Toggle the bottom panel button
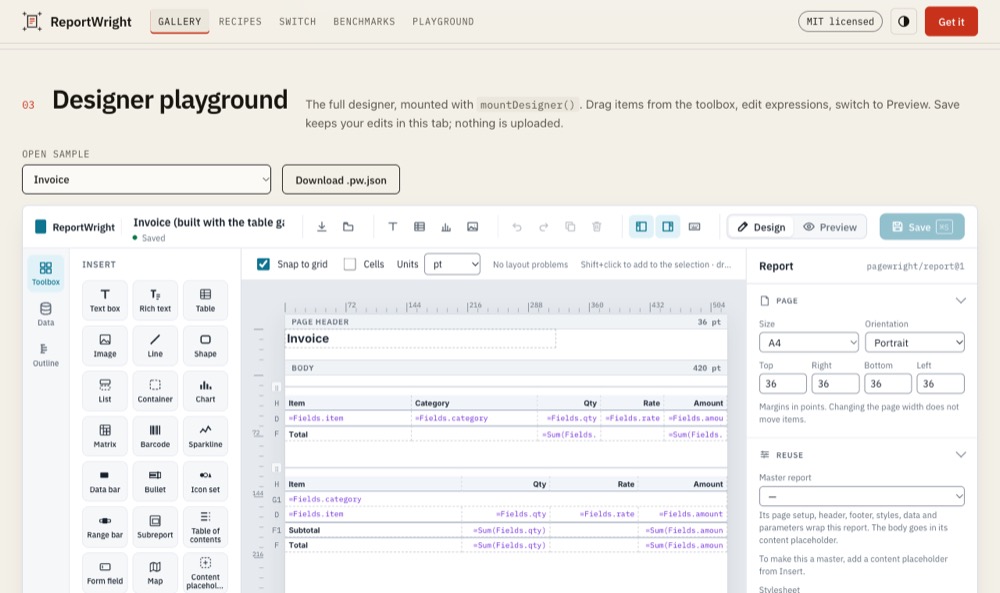The height and width of the screenshot is (593, 1000). click(695, 226)
